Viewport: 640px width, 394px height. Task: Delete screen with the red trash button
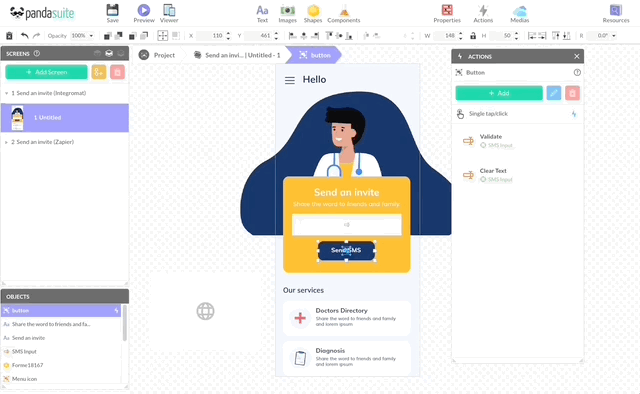118,72
